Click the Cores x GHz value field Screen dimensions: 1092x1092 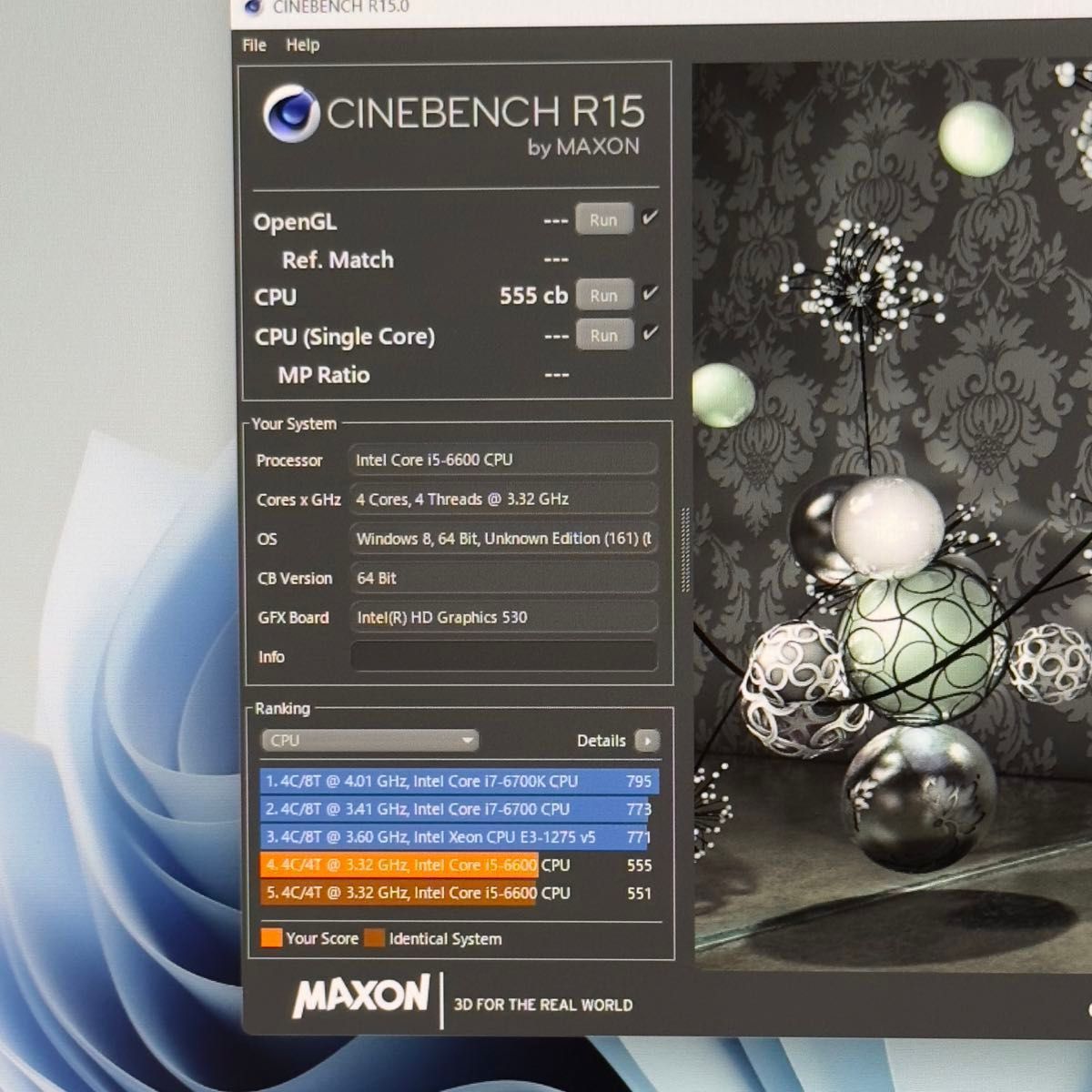(x=503, y=499)
